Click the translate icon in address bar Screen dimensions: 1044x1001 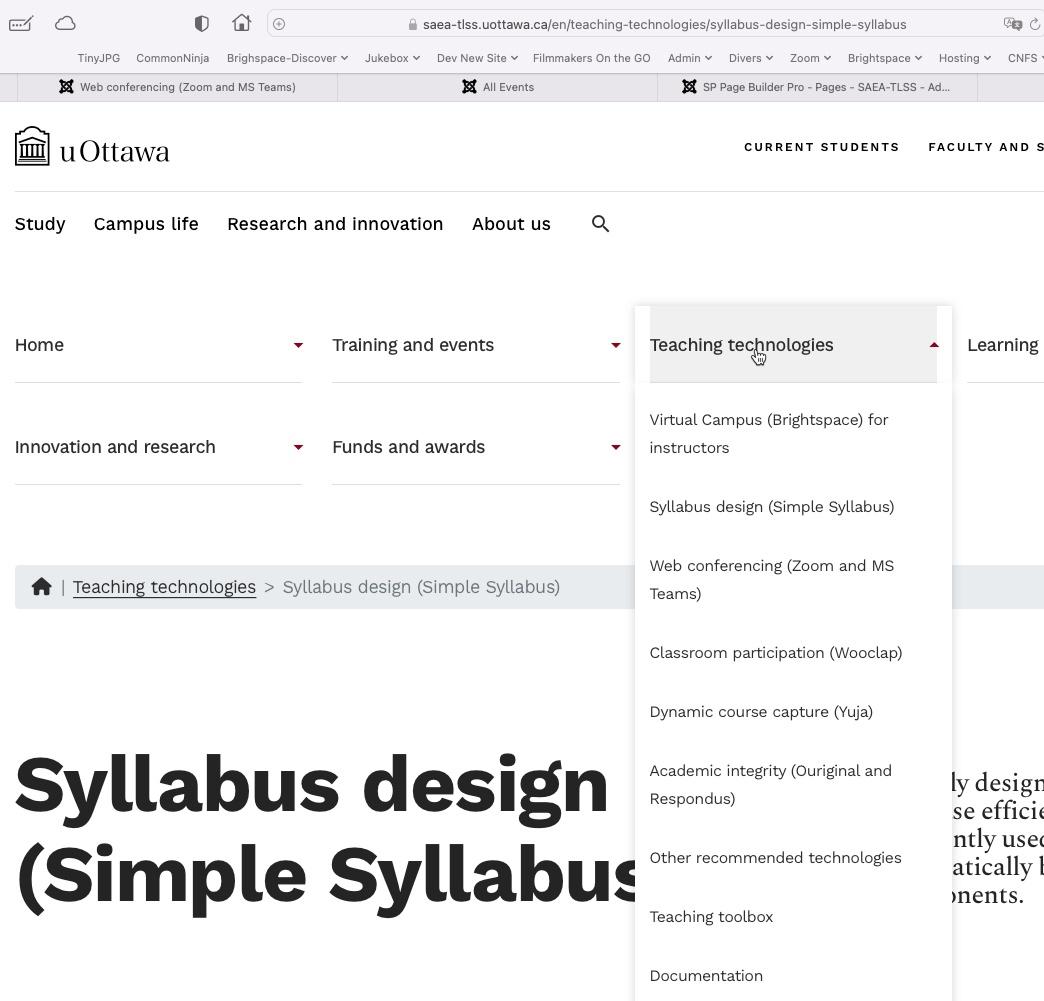click(1012, 24)
